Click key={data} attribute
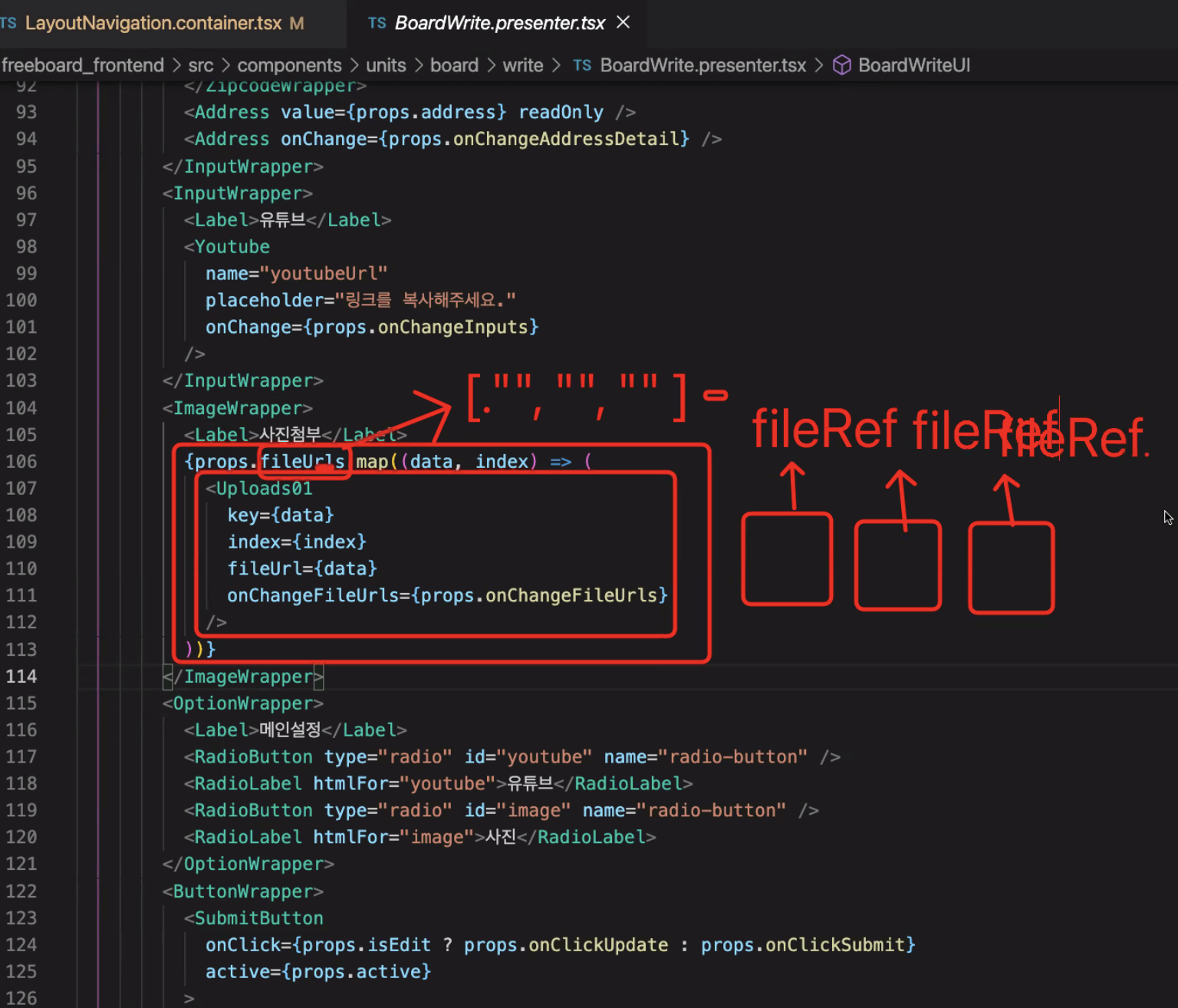This screenshot has height=1008, width=1178. tap(281, 515)
